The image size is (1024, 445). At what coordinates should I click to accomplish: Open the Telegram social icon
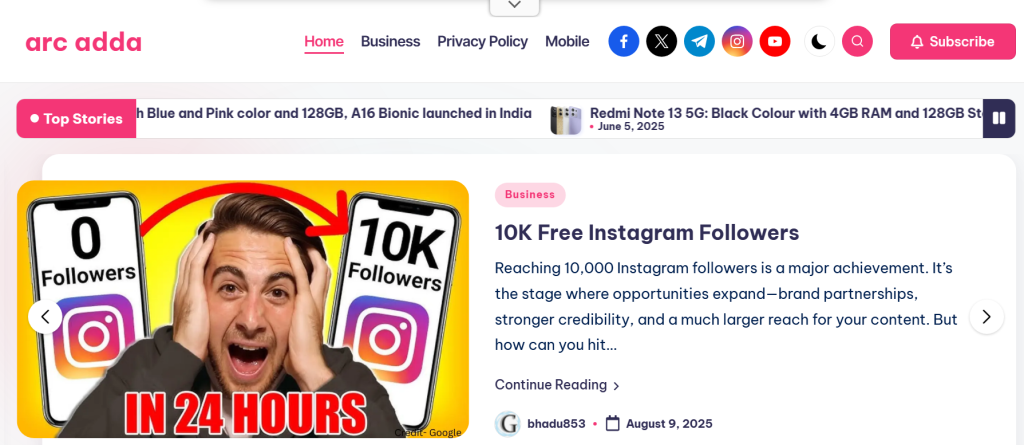(x=699, y=42)
